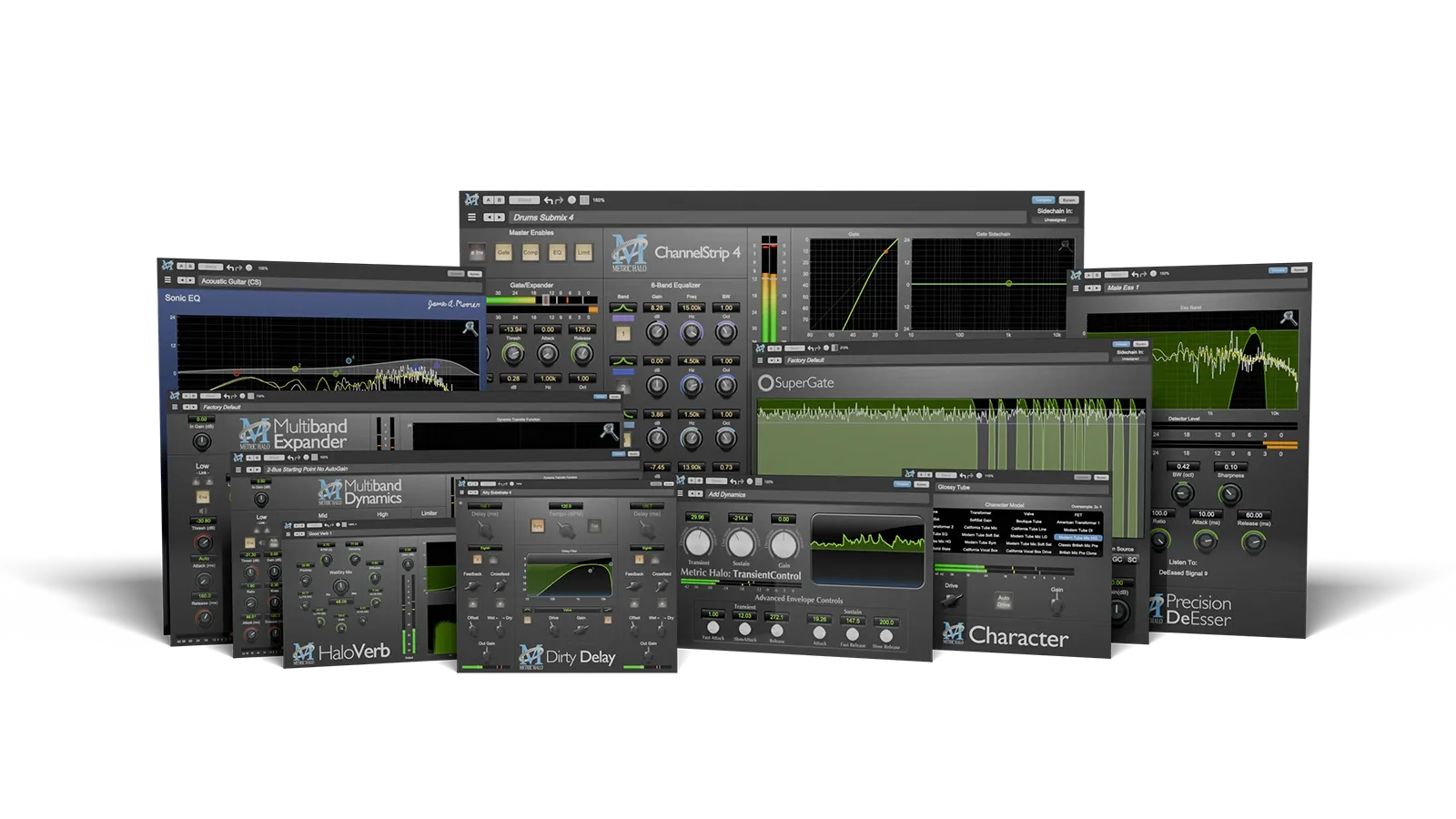The width and height of the screenshot is (1456, 819).
Task: Toggle the EQ master enable in ChannelStrip
Action: tap(557, 252)
